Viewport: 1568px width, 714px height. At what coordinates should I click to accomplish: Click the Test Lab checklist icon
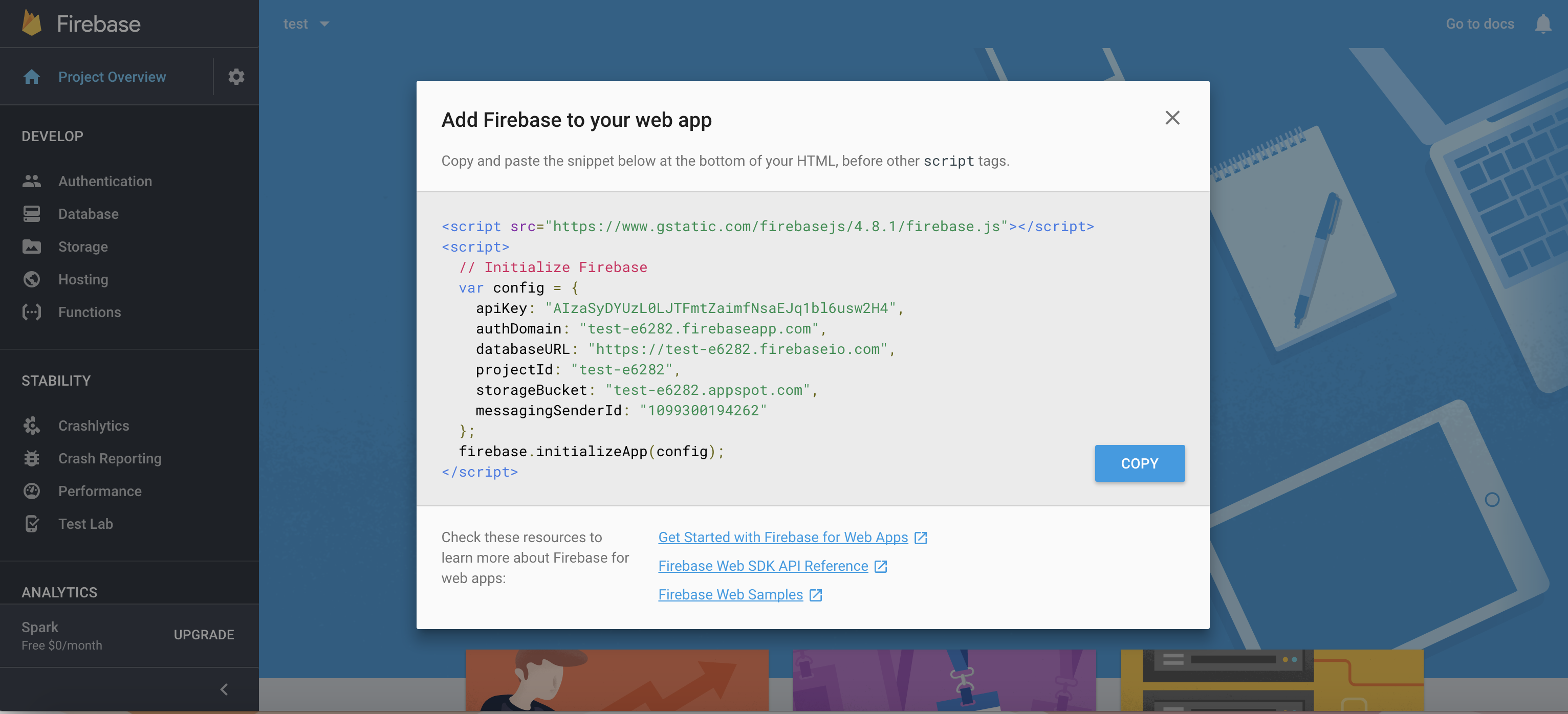coord(32,524)
